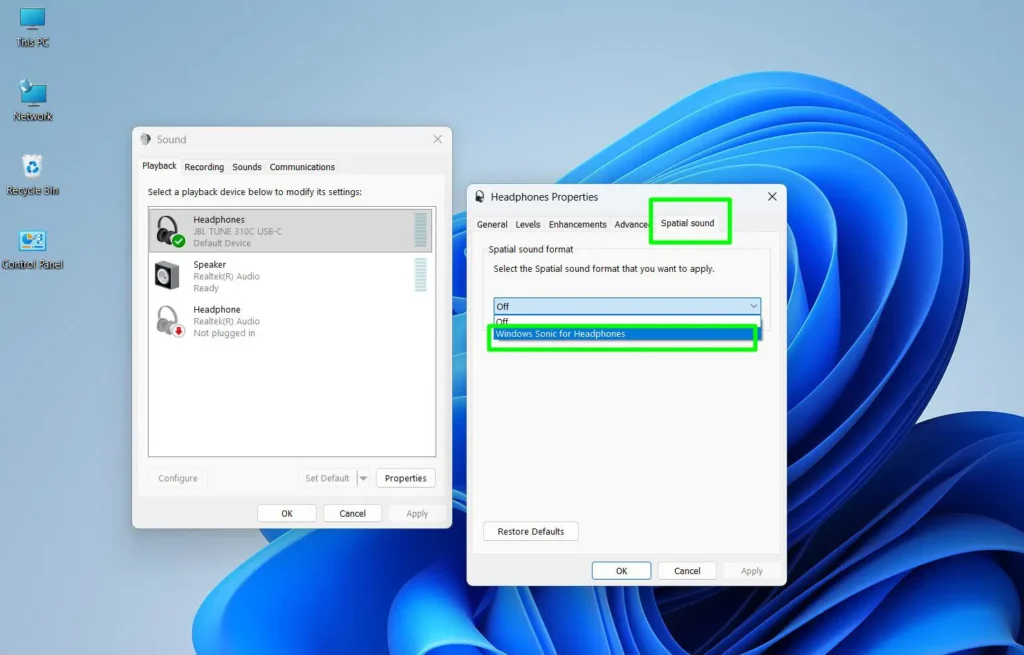Image resolution: width=1024 pixels, height=655 pixels.
Task: Switch to the General tab
Action: (492, 224)
